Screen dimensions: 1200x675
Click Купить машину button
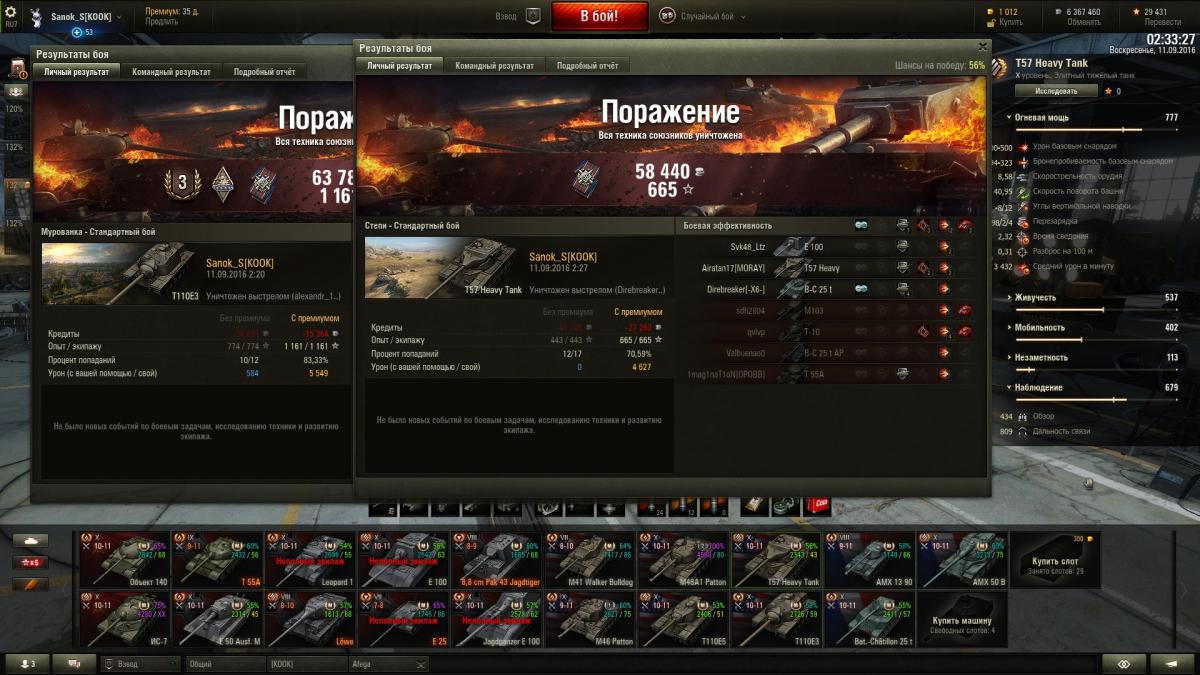pyautogui.click(x=961, y=619)
